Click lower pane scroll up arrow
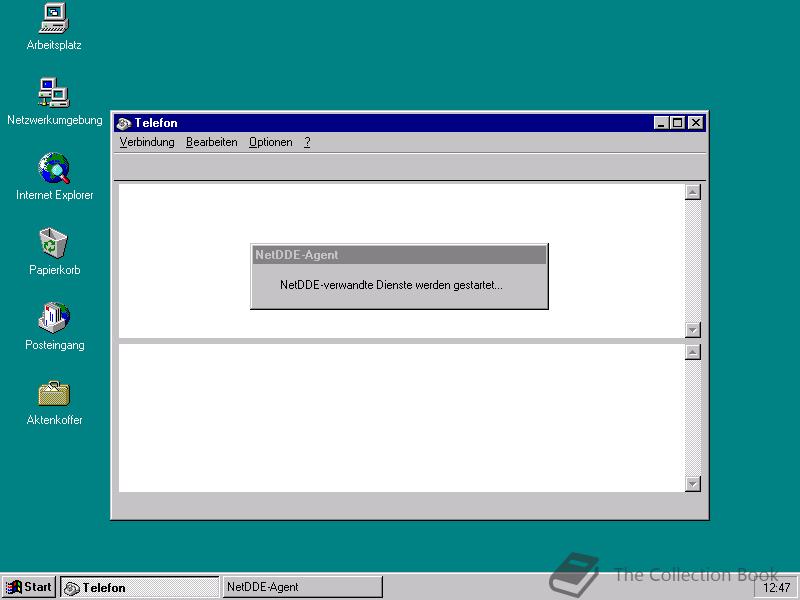 [x=692, y=352]
